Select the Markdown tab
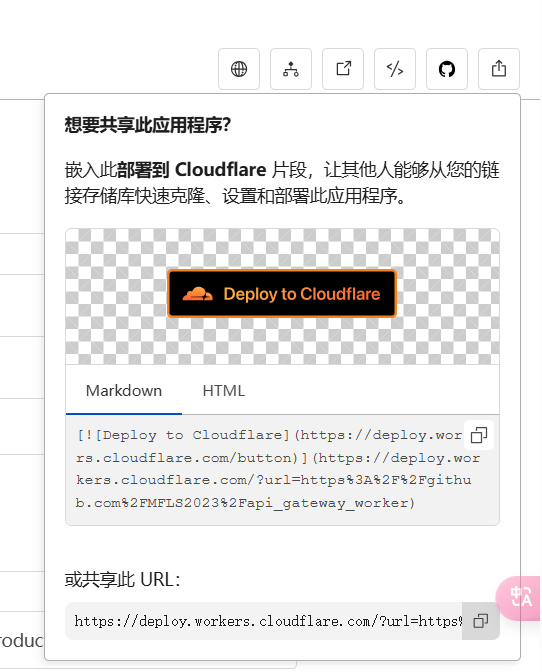The width and height of the screenshot is (542, 672). (x=124, y=391)
